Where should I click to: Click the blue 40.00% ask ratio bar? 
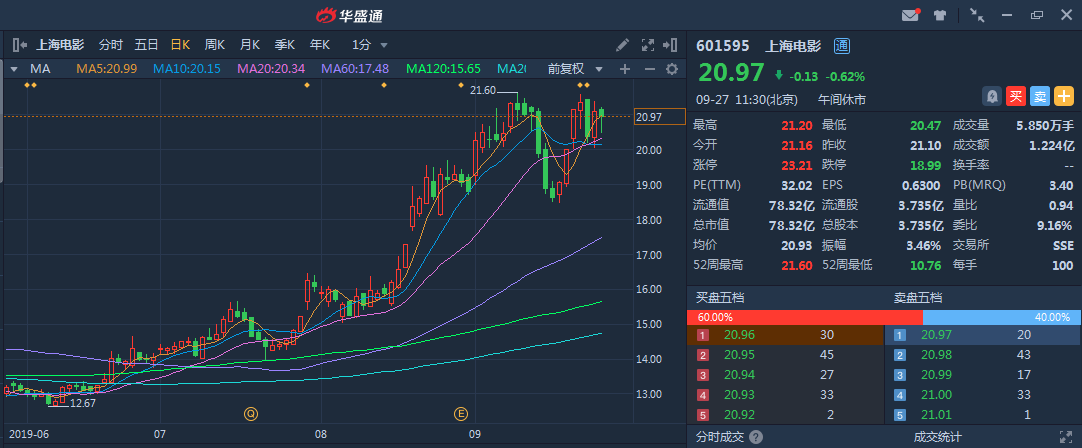[1001, 318]
